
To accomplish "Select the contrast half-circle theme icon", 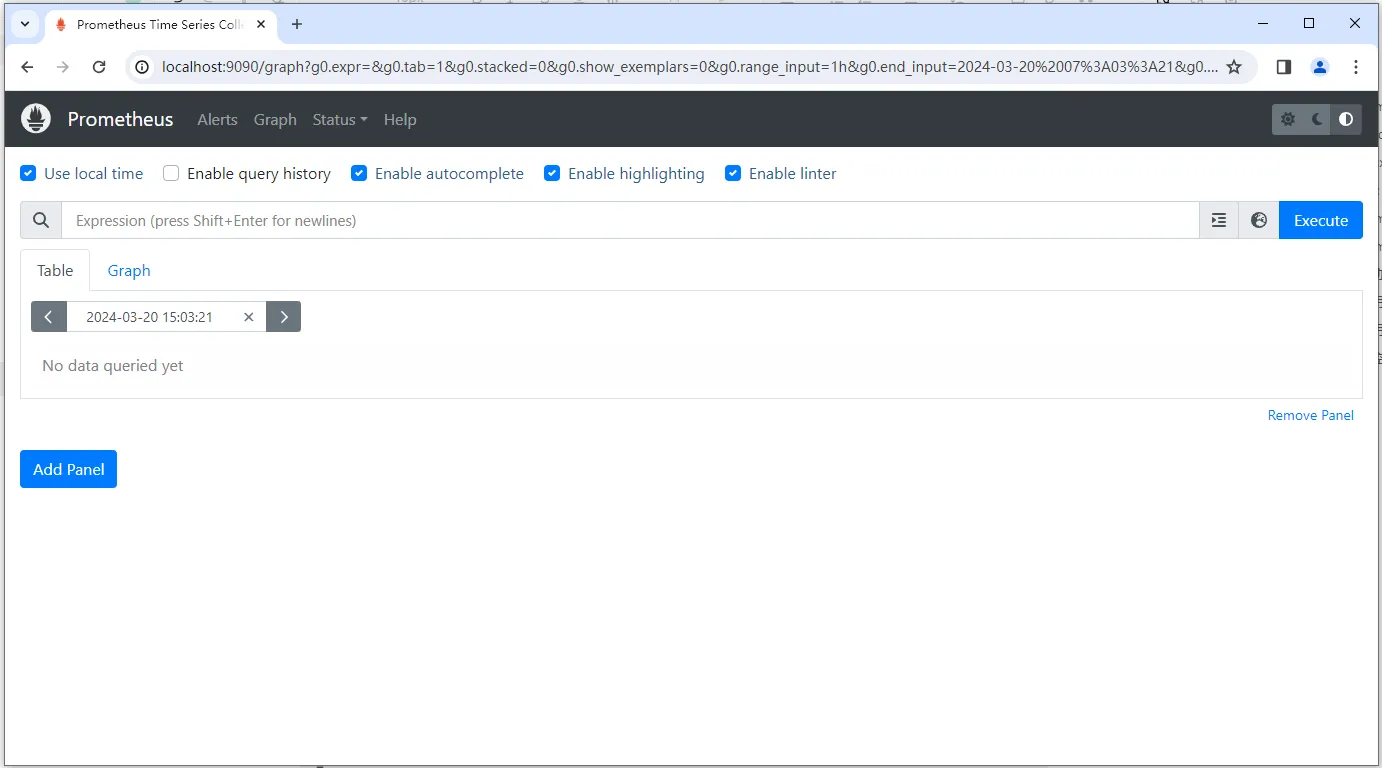I will pyautogui.click(x=1346, y=120).
